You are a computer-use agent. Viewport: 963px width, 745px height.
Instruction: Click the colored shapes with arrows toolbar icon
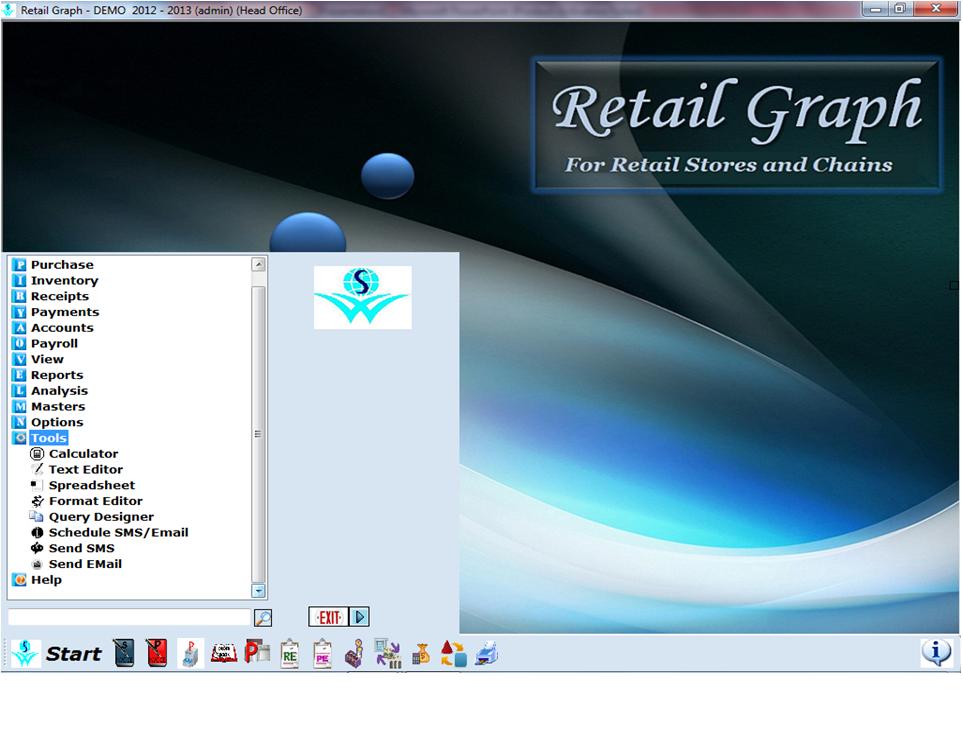[454, 653]
